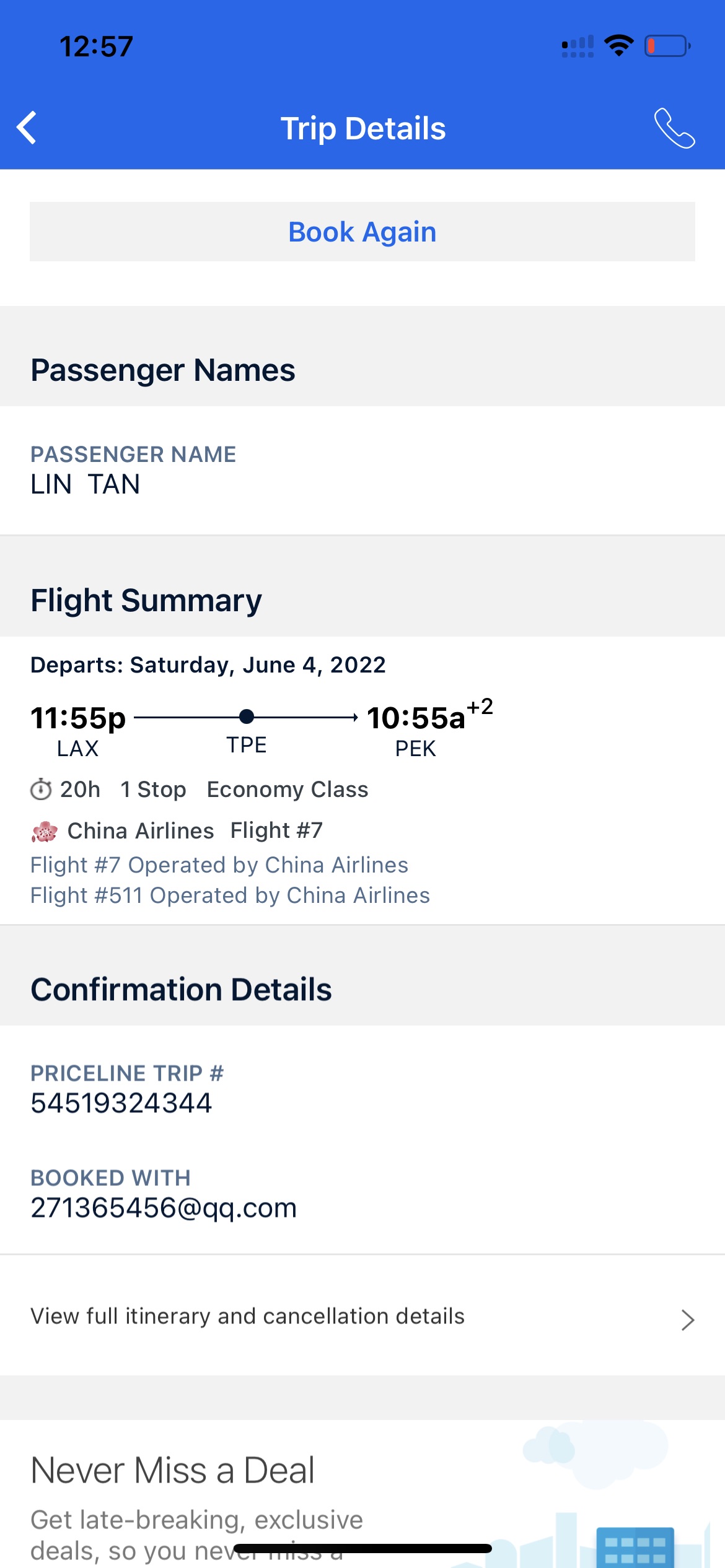Tap the phone call icon
725x1568 pixels.
pos(674,128)
